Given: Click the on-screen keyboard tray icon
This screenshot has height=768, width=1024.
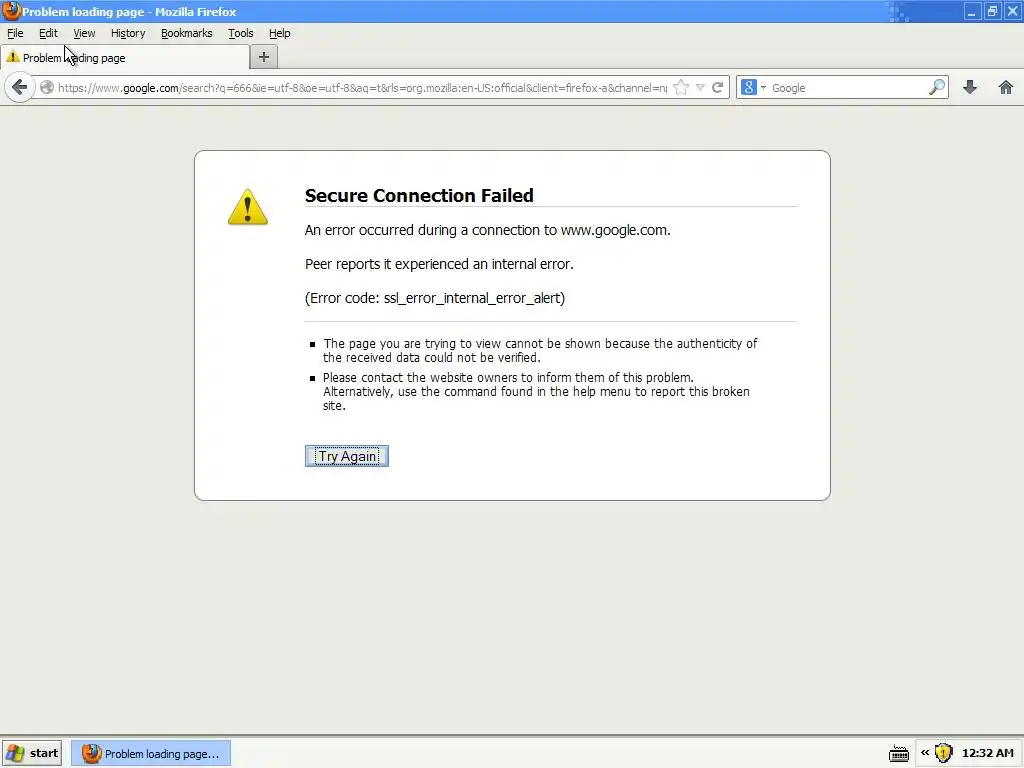Looking at the screenshot, I should [x=899, y=754].
